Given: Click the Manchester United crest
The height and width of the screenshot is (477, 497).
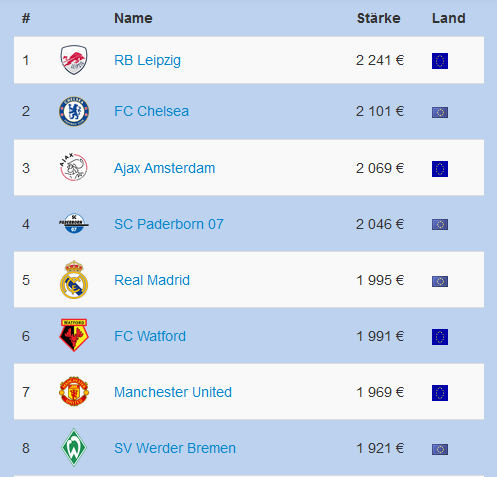Looking at the screenshot, I should pyautogui.click(x=74, y=391).
